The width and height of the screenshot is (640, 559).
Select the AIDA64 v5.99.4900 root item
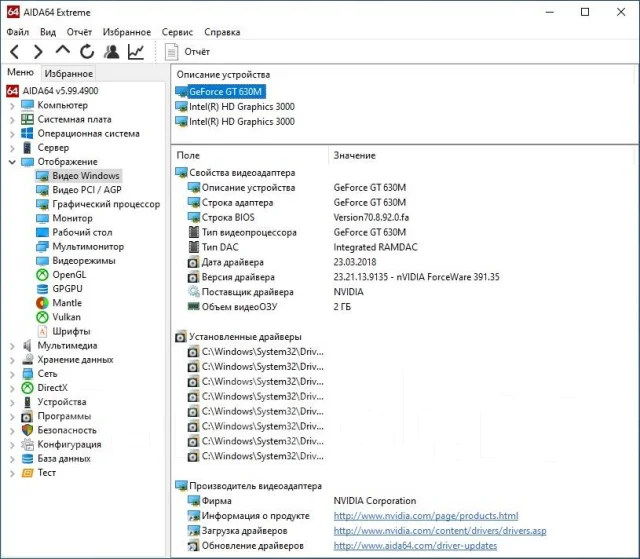(52, 91)
